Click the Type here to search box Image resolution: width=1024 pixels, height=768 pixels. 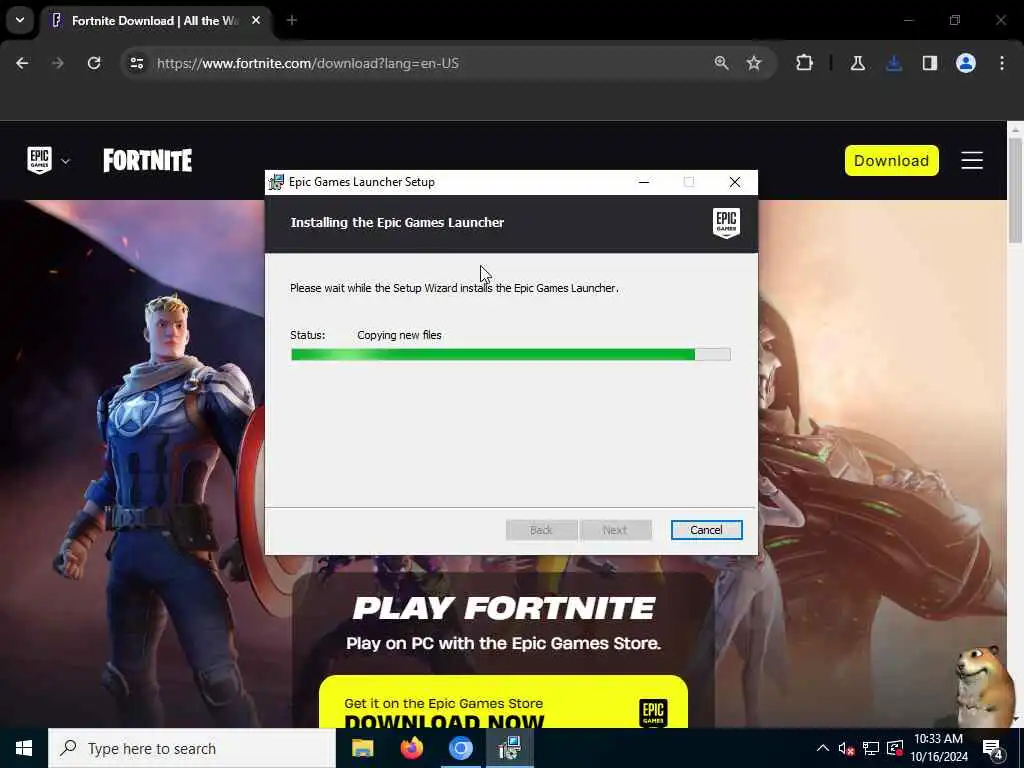[x=192, y=748]
